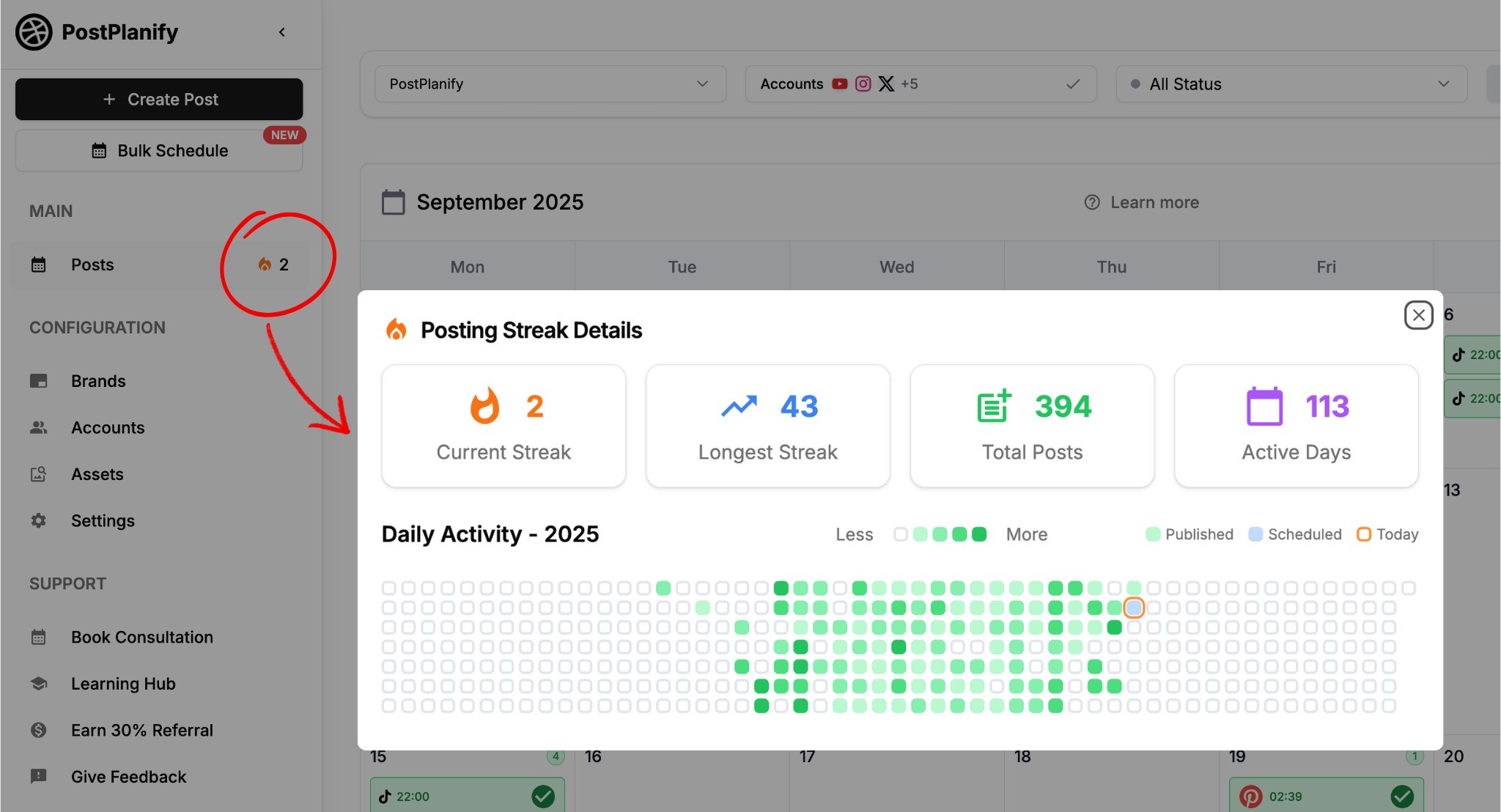Click the flame streak icon next to Posts
The image size is (1501, 812).
pyautogui.click(x=265, y=265)
